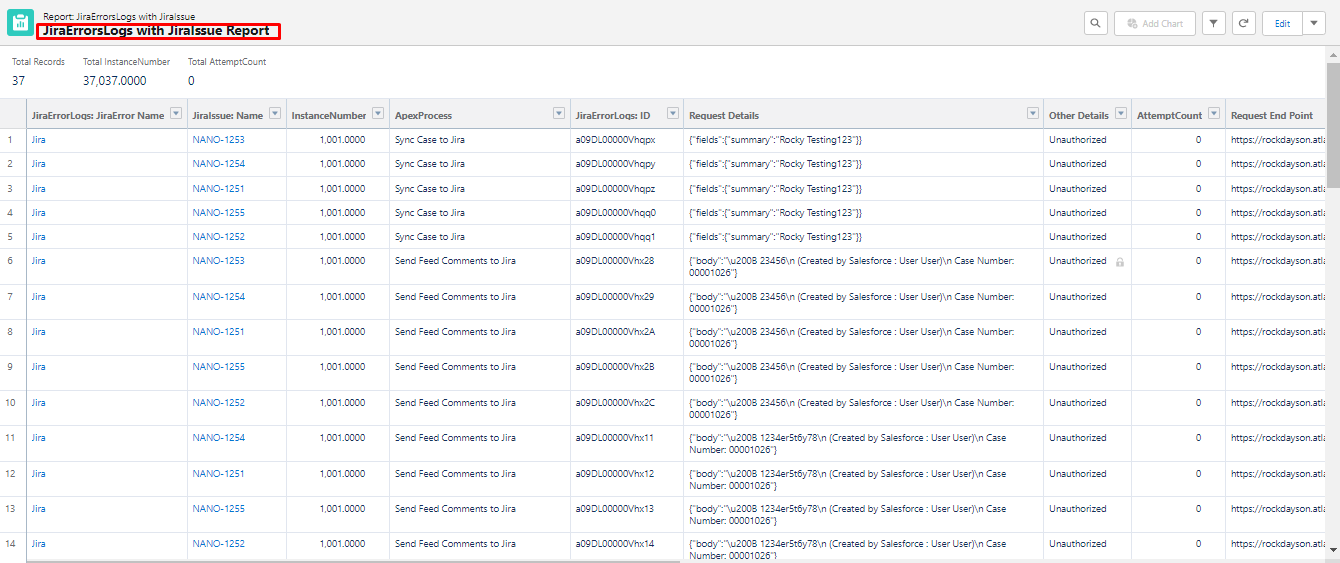Open InstanceNumber column menu arrow
This screenshot has width=1340, height=563.
coord(378,114)
